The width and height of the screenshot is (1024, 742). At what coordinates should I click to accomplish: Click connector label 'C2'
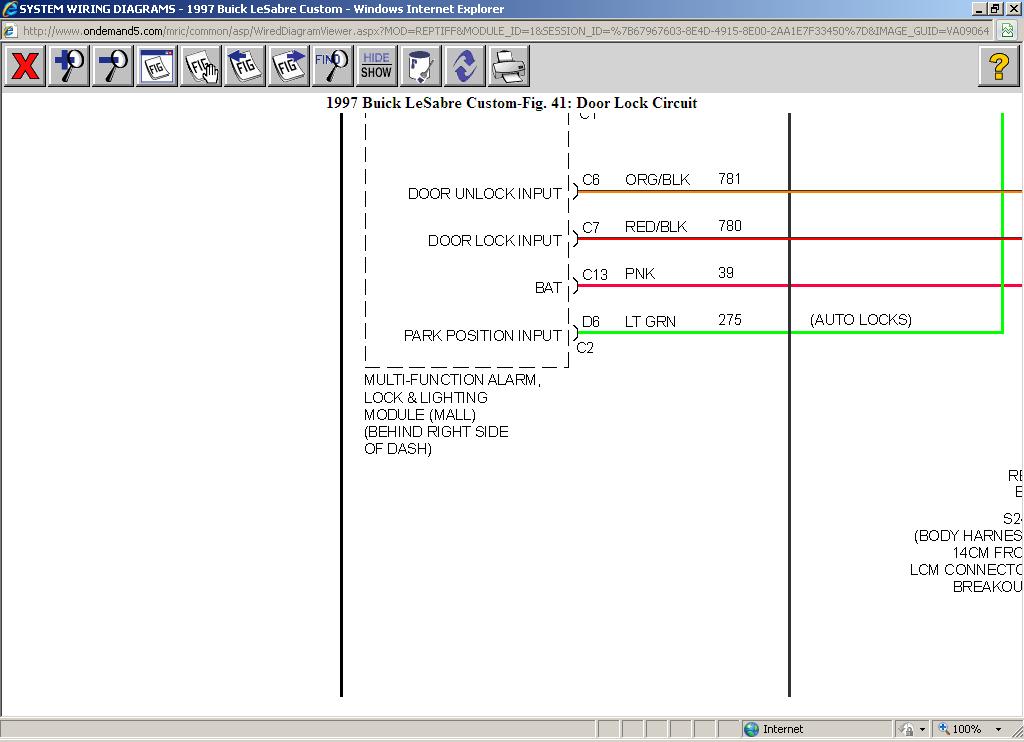585,347
